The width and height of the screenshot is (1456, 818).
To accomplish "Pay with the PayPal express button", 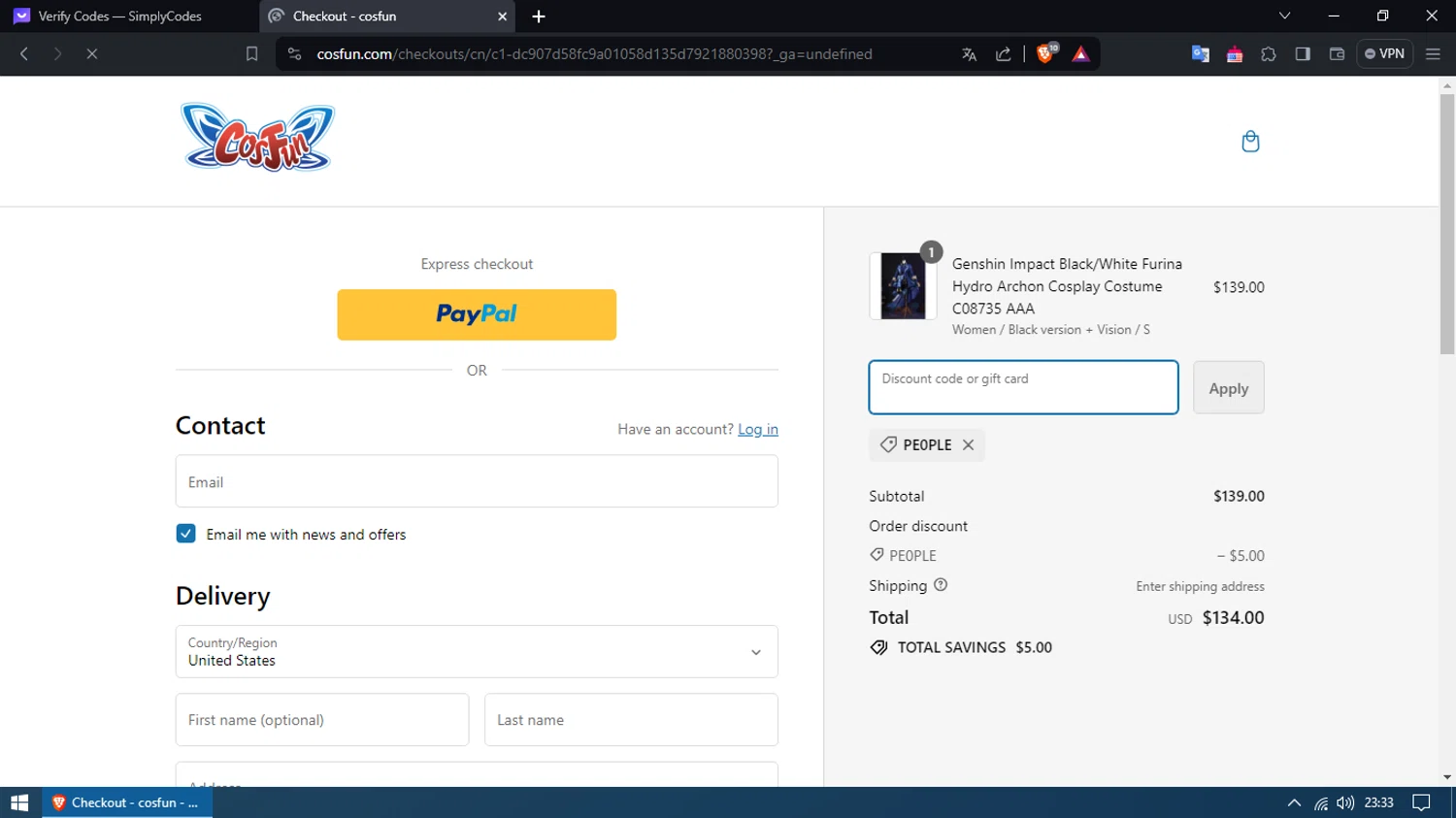I will [x=477, y=314].
